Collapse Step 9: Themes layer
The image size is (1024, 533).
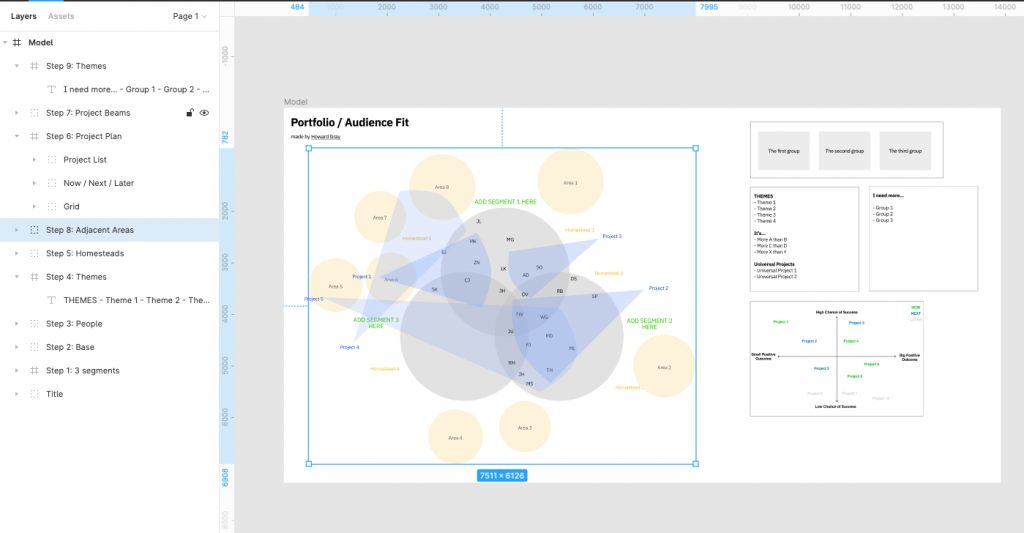click(x=17, y=66)
